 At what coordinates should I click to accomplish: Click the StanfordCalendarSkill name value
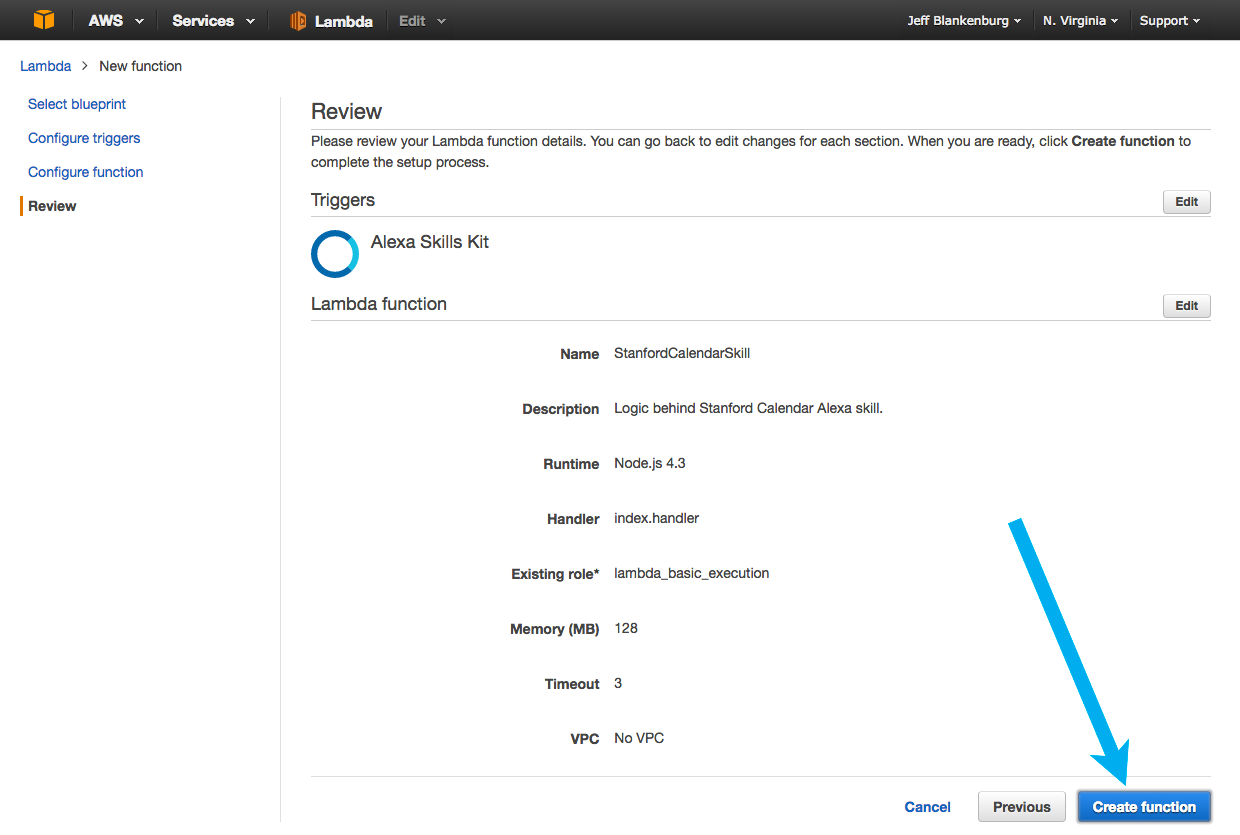(x=682, y=354)
